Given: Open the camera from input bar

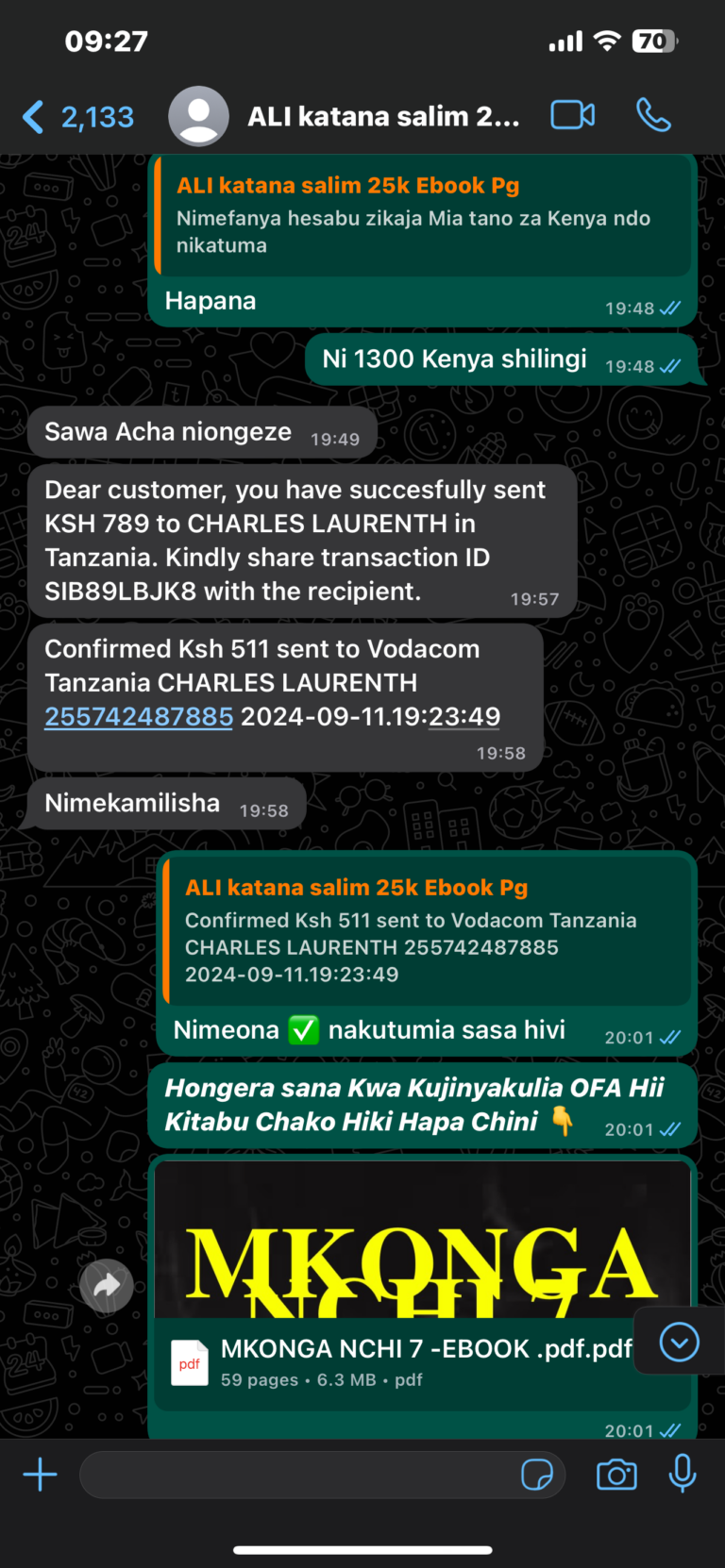Looking at the screenshot, I should tap(616, 1475).
